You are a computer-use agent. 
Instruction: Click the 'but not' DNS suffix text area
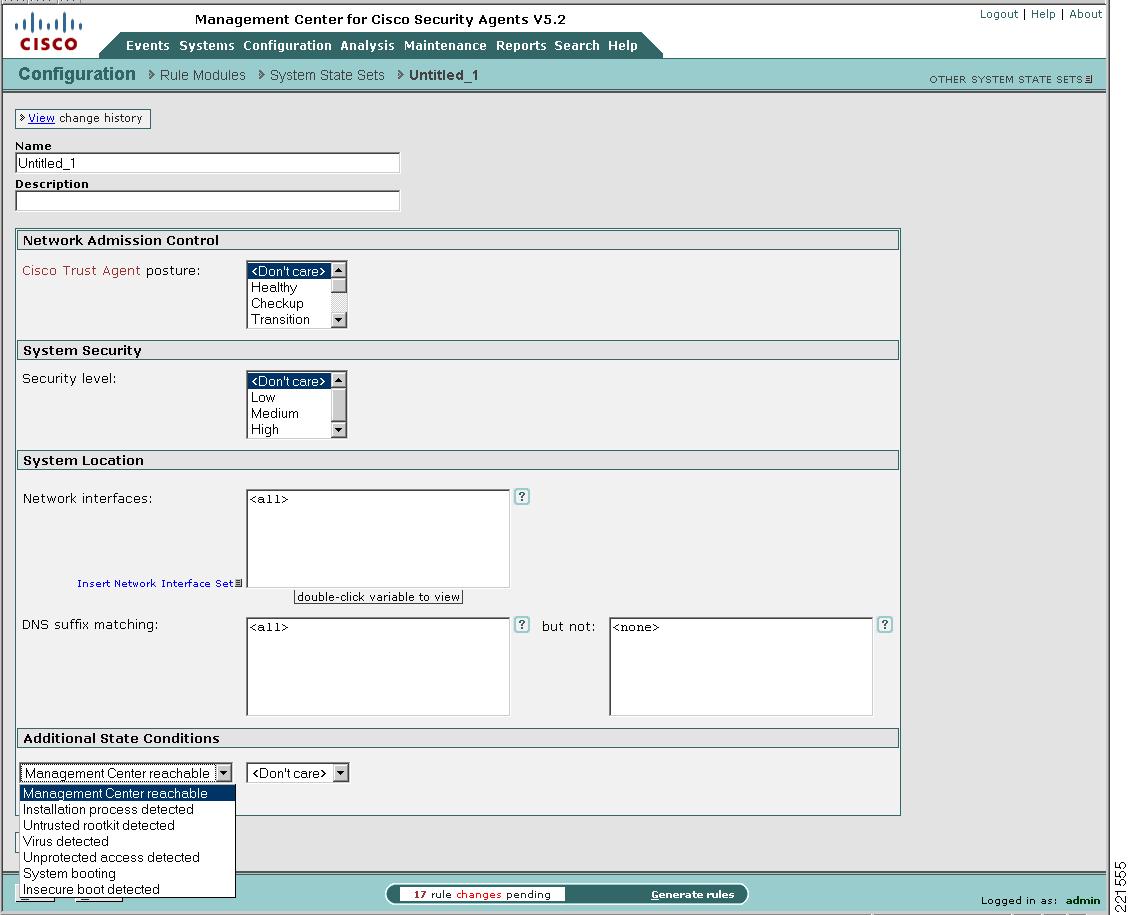[x=741, y=667]
